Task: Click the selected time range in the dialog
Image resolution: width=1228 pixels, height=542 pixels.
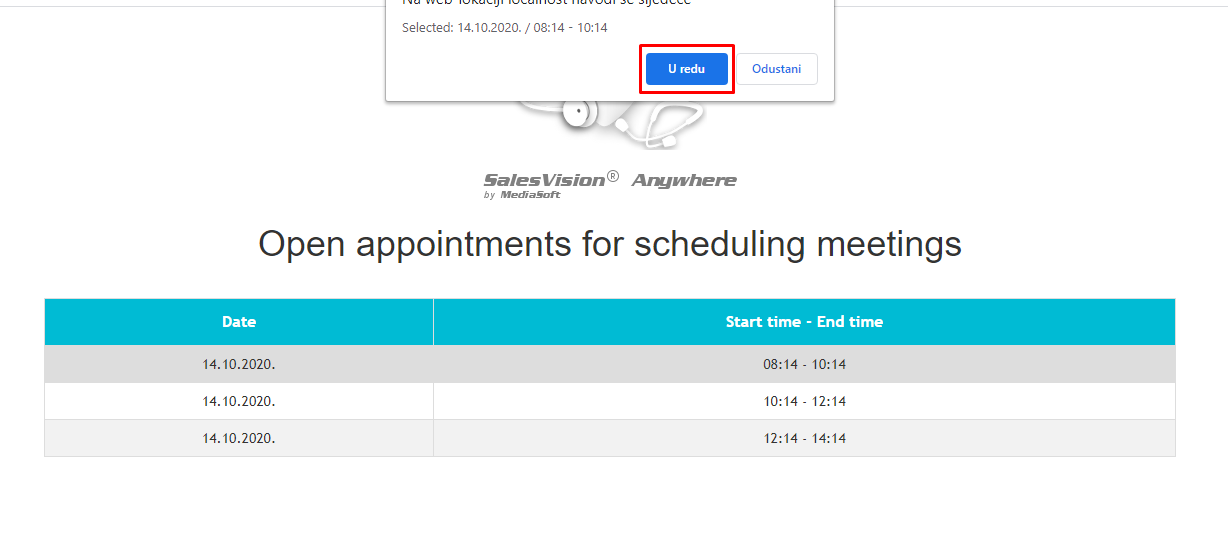Action: [571, 28]
